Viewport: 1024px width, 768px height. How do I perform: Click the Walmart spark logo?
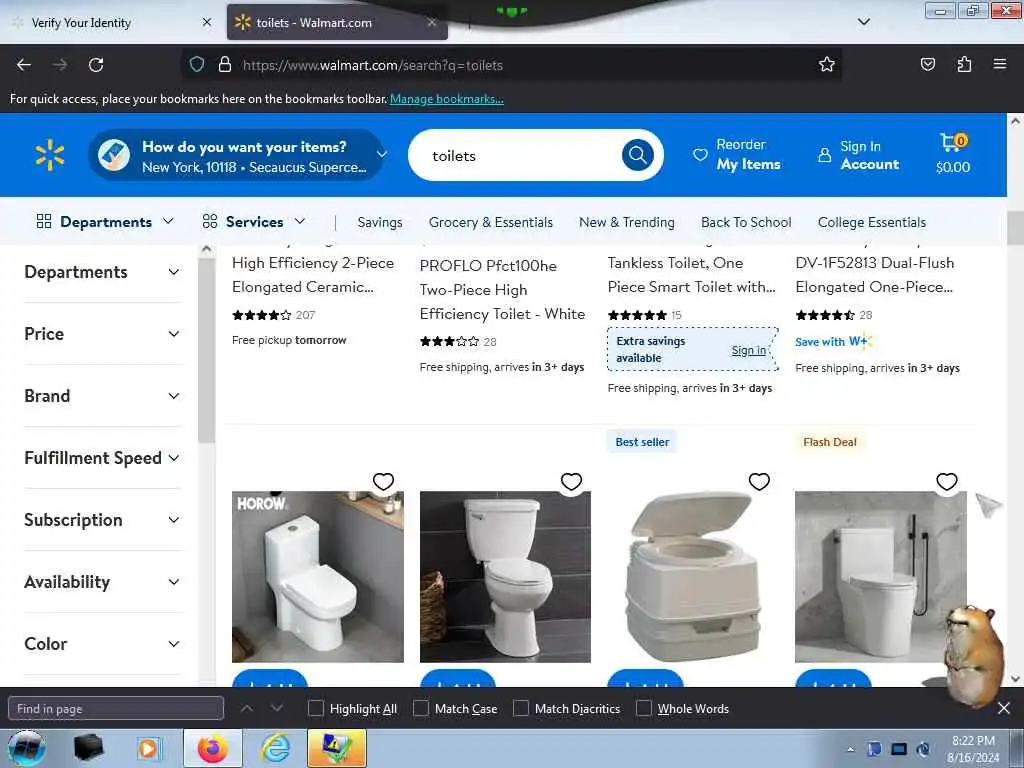pyautogui.click(x=50, y=155)
